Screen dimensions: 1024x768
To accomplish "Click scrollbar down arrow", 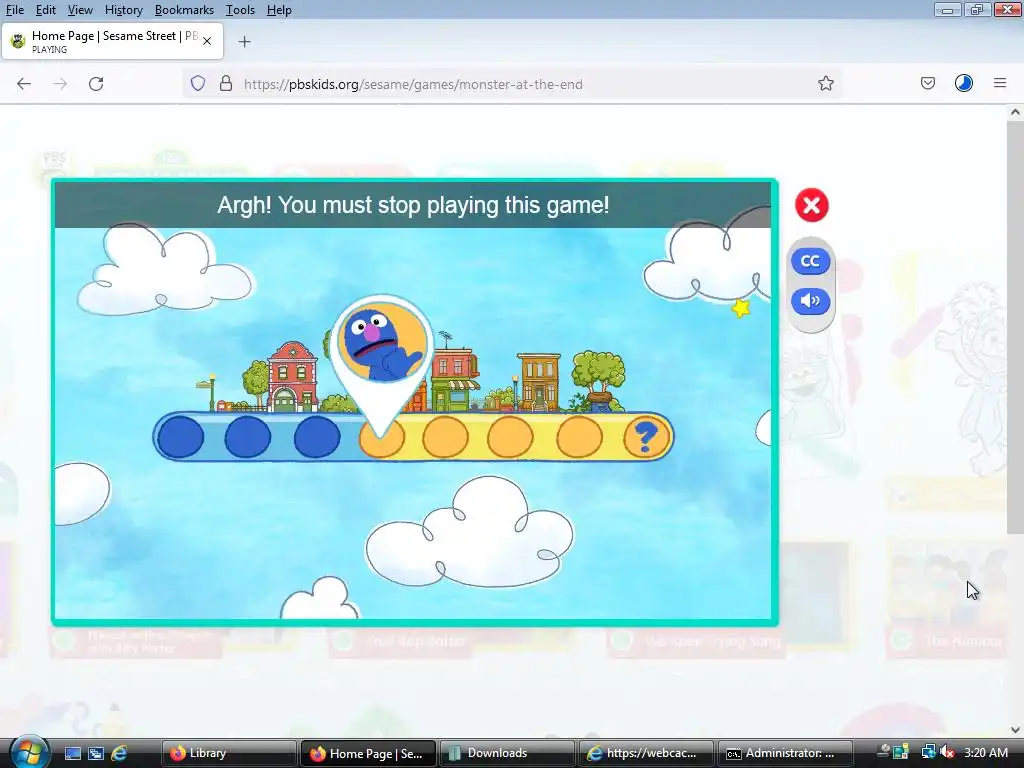I will pos(1015,730).
